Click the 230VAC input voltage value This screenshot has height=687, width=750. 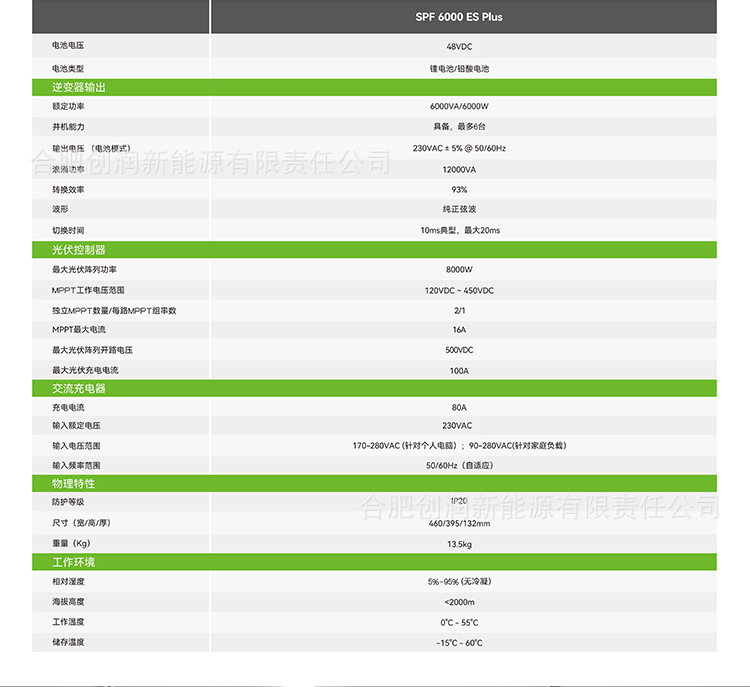pos(457,426)
